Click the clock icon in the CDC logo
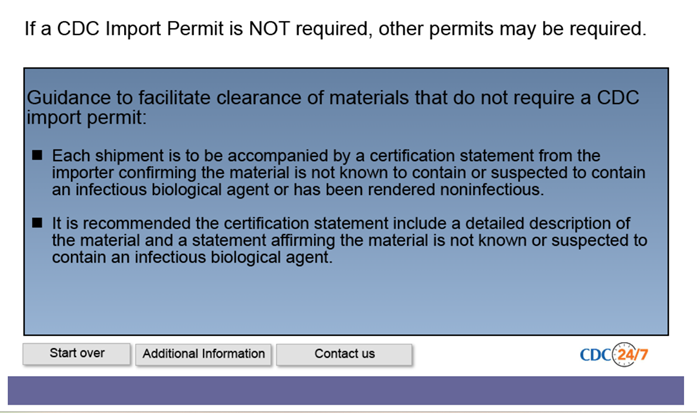This screenshot has width=697, height=413. pyautogui.click(x=624, y=354)
